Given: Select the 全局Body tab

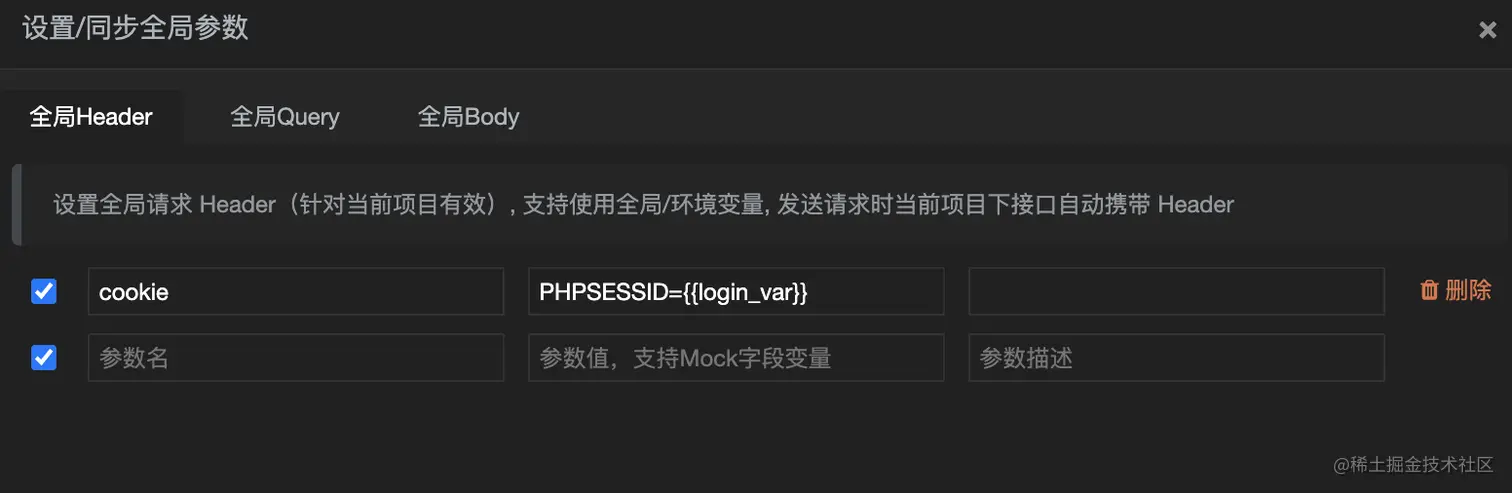Looking at the screenshot, I should (468, 117).
